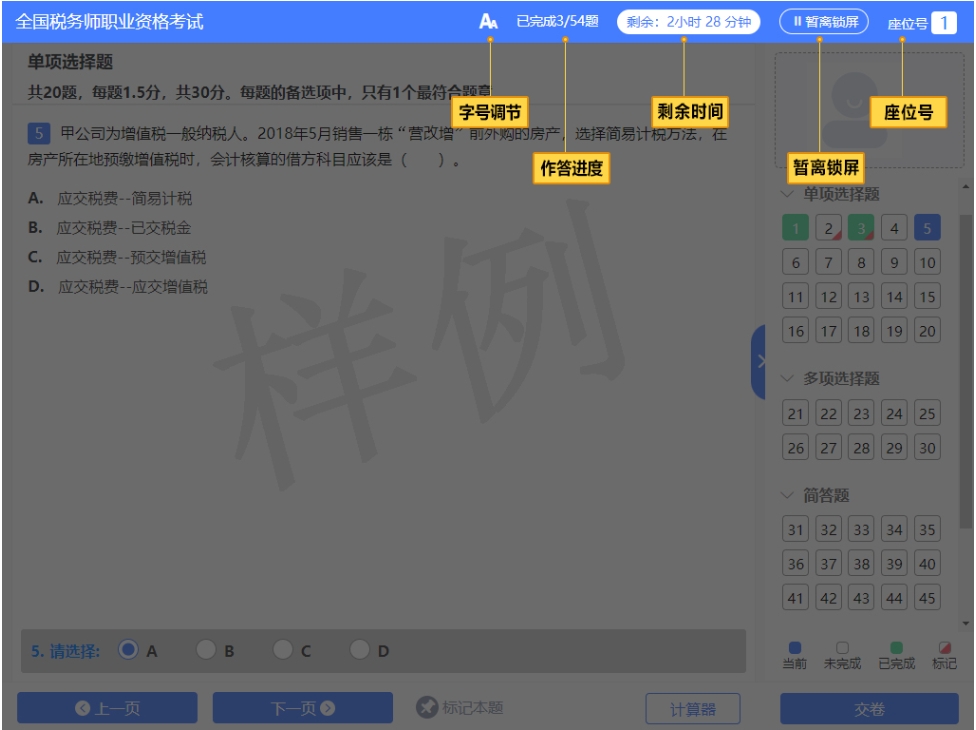Jump to completed question 1
The width and height of the screenshot is (976, 730).
[x=795, y=229]
